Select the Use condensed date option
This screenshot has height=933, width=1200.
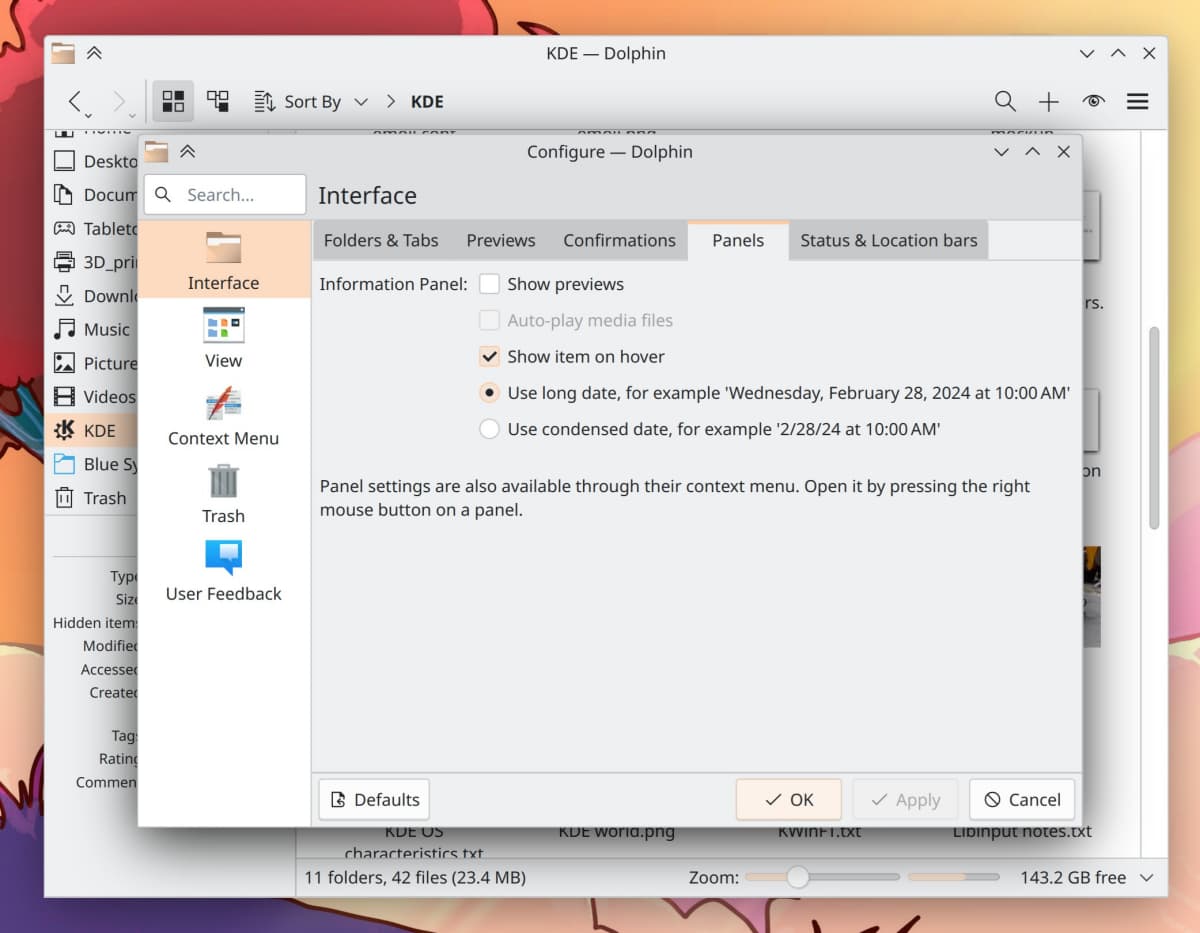tap(489, 429)
